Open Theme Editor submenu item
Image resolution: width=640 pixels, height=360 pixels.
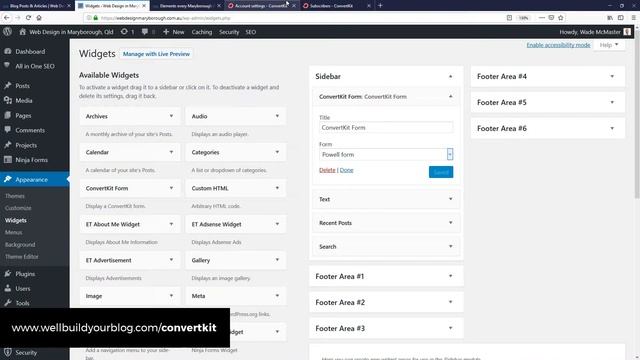(22, 257)
